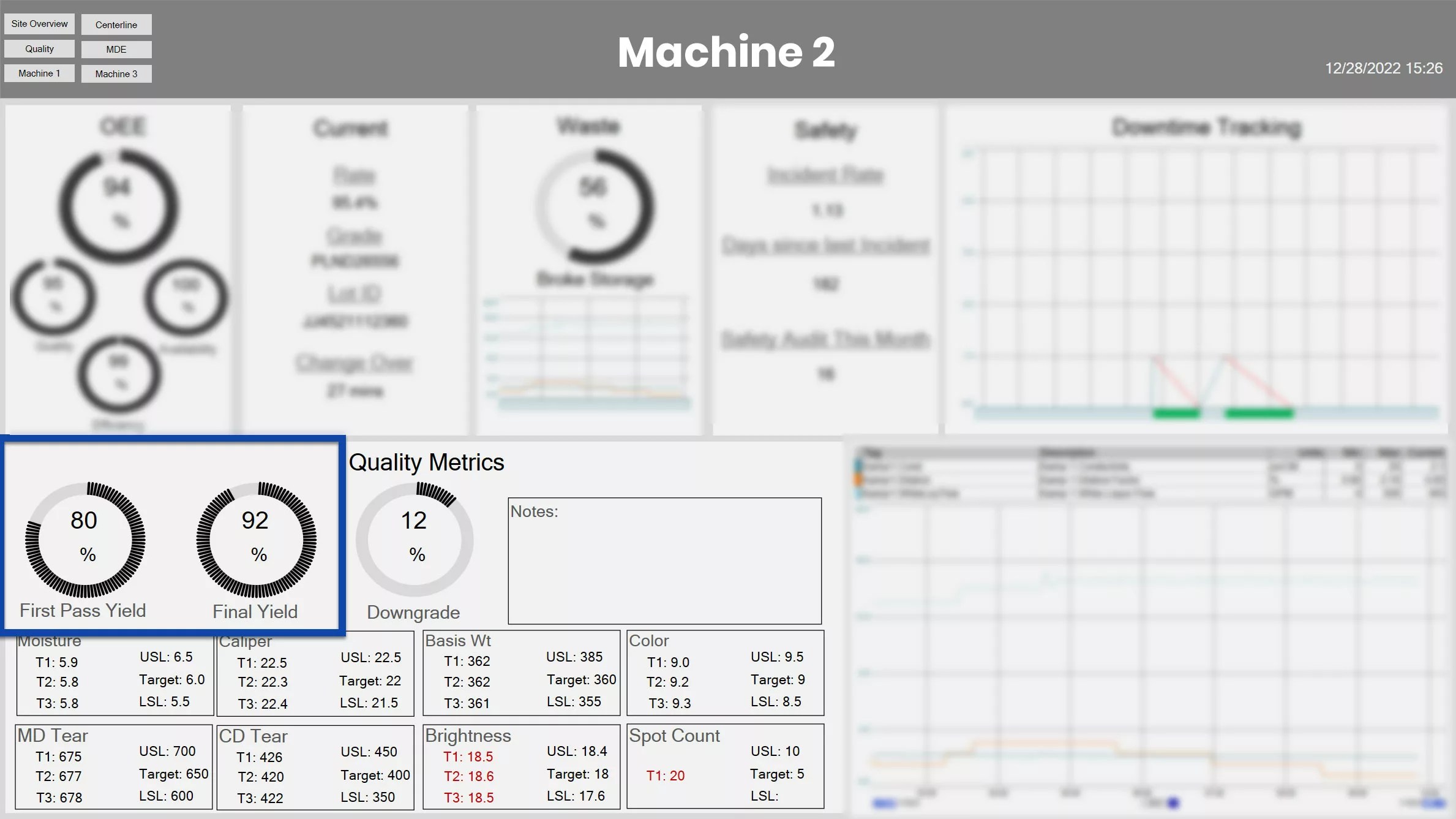Screen dimensions: 1456x819
Task: Click the Lot ID link
Action: (x=353, y=293)
